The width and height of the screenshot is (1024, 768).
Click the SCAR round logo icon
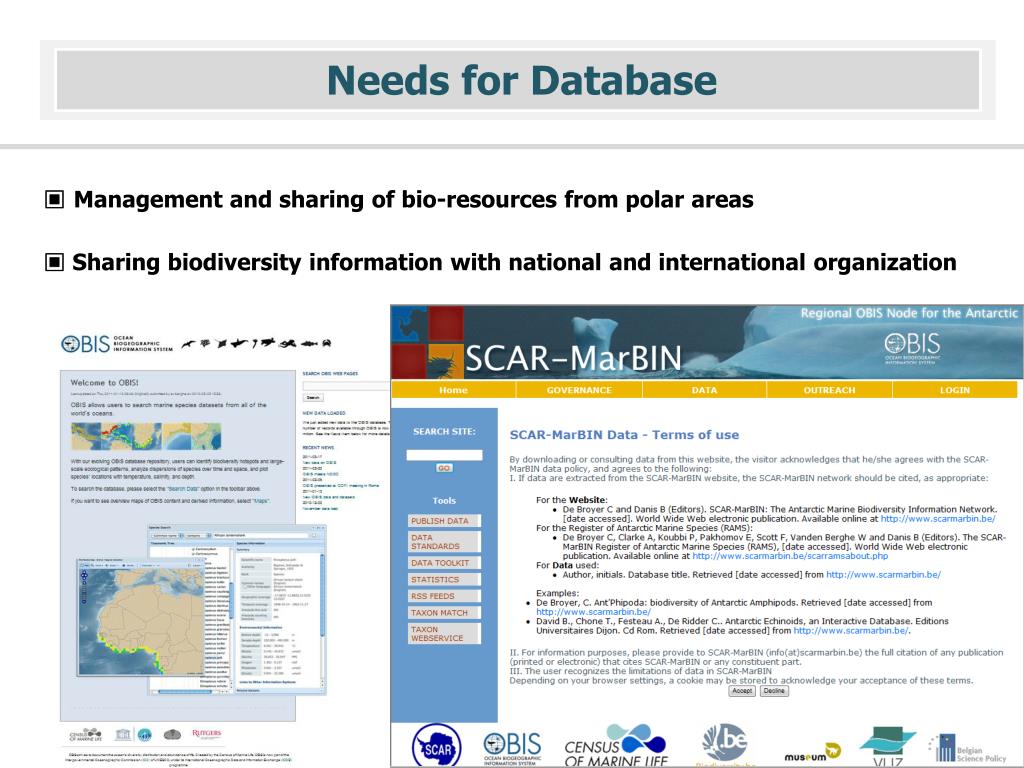437,746
